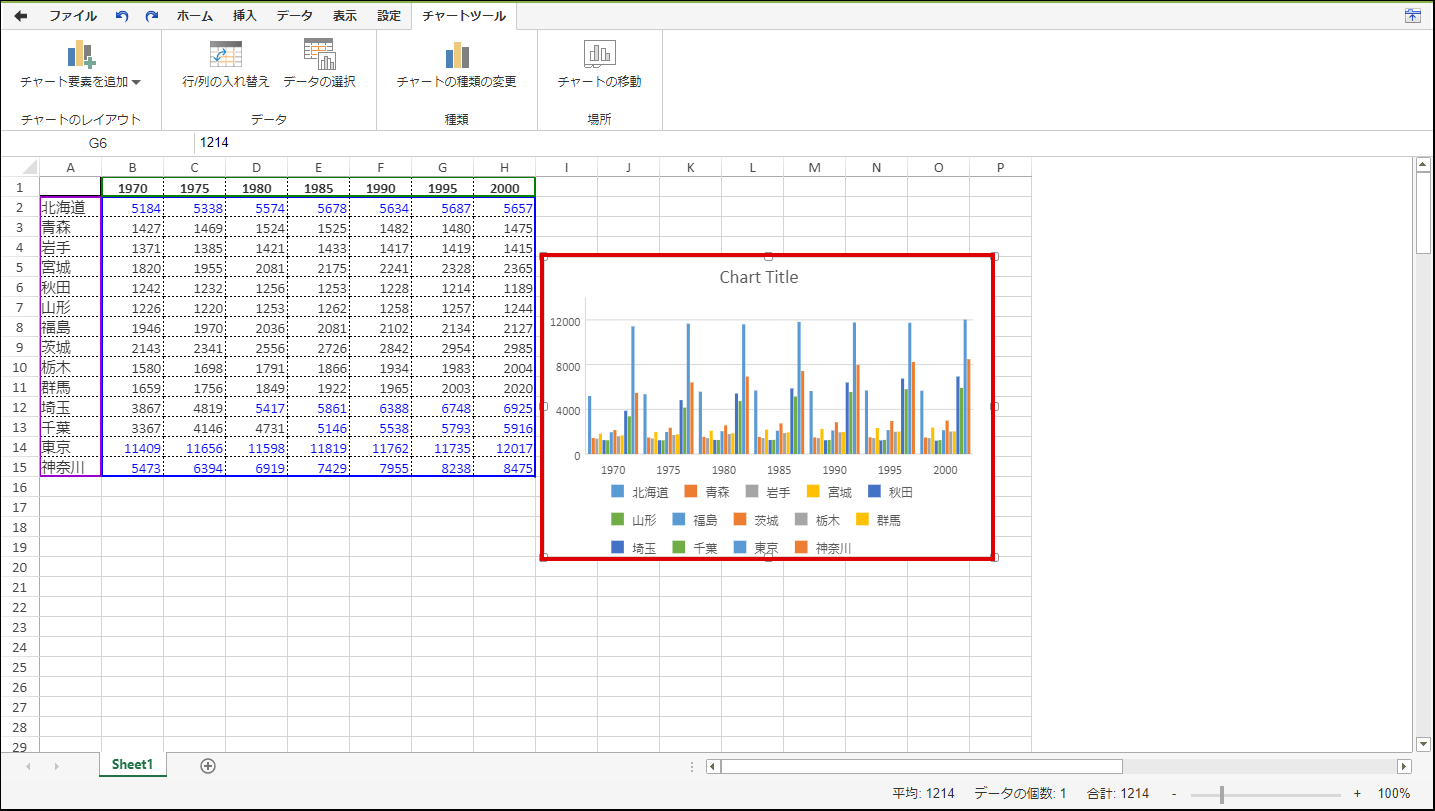Click vertical scrollbar down arrow
Screen dimensions: 1435x811
click(x=1424, y=744)
